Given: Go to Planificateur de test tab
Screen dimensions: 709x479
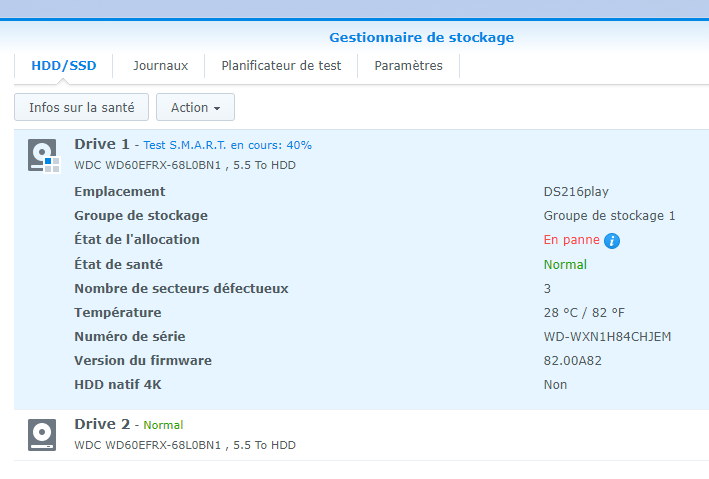Looking at the screenshot, I should [x=281, y=66].
